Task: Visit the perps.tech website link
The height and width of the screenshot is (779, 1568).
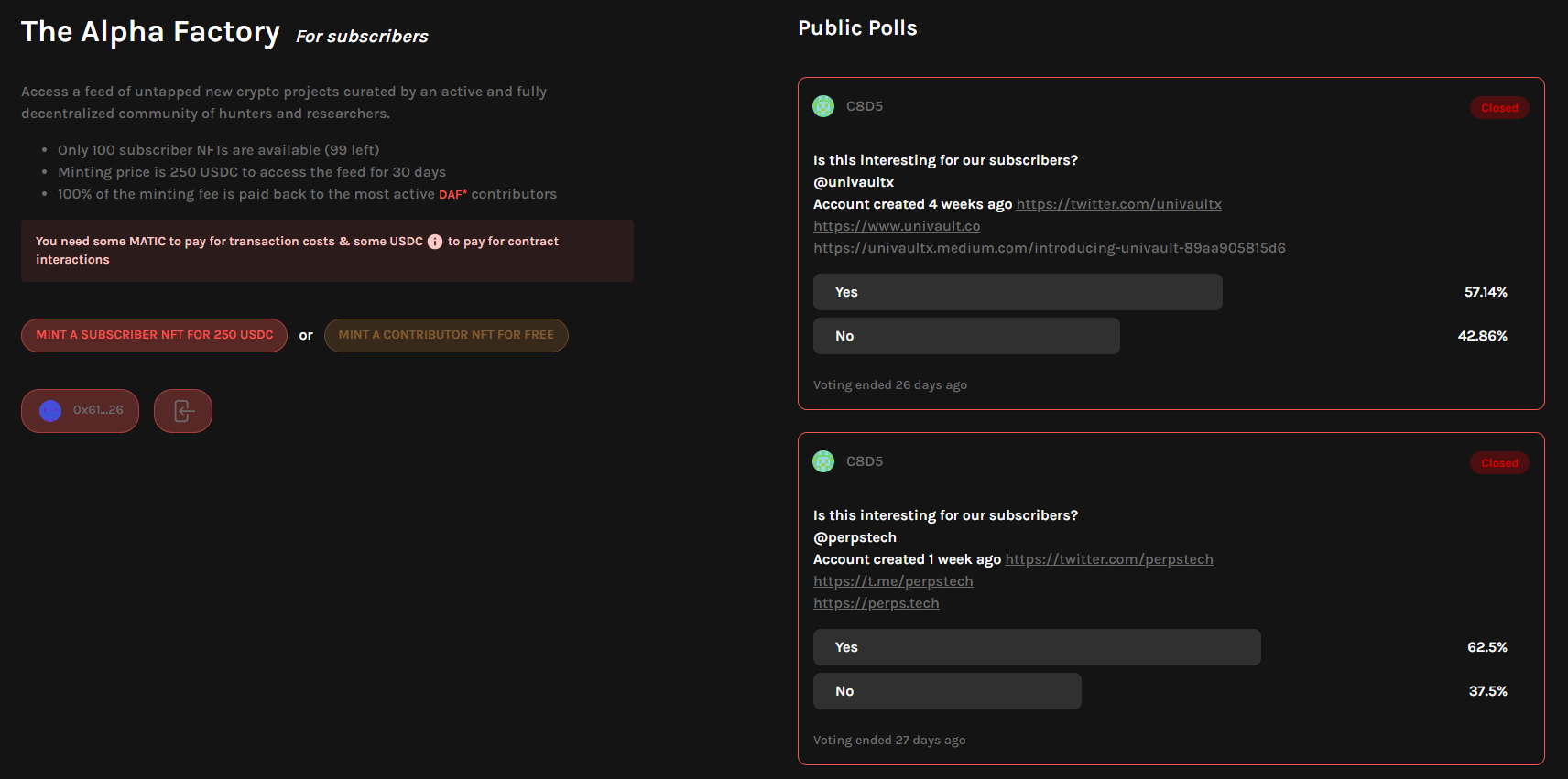Action: tap(876, 603)
